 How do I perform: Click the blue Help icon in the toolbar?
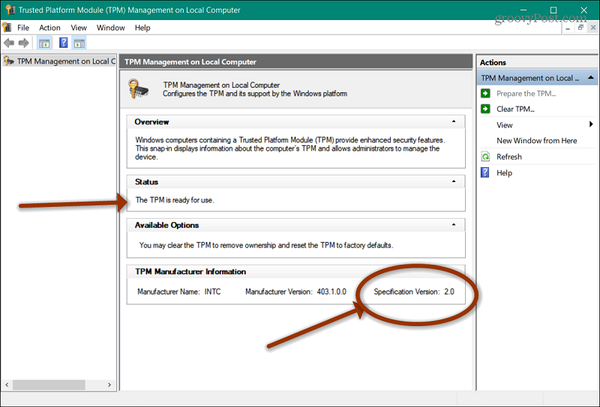[x=63, y=44]
